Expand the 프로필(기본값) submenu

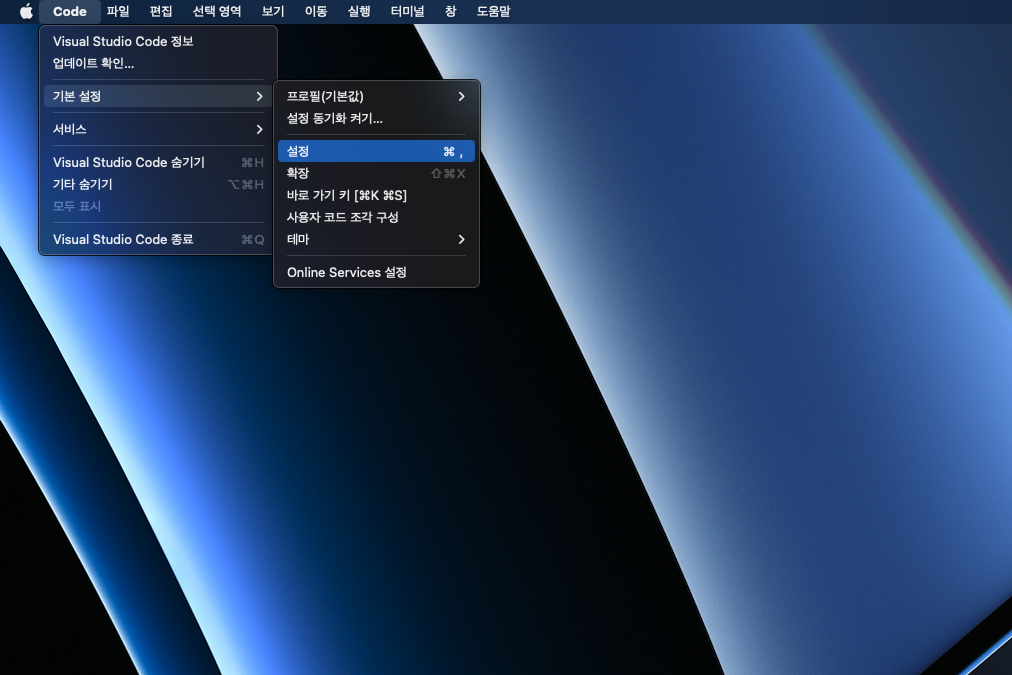376,96
